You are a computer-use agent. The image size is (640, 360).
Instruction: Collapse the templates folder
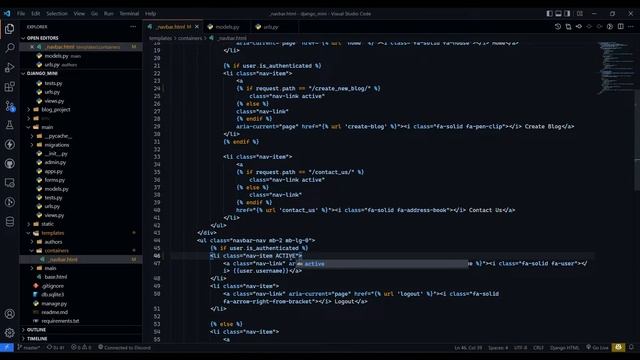(x=53, y=233)
